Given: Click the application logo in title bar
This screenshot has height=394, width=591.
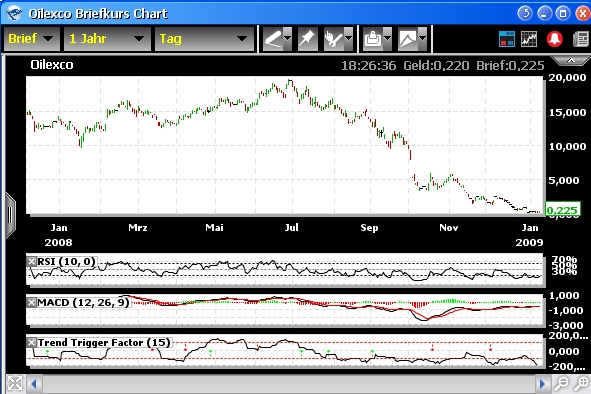Looking at the screenshot, I should (x=14, y=14).
